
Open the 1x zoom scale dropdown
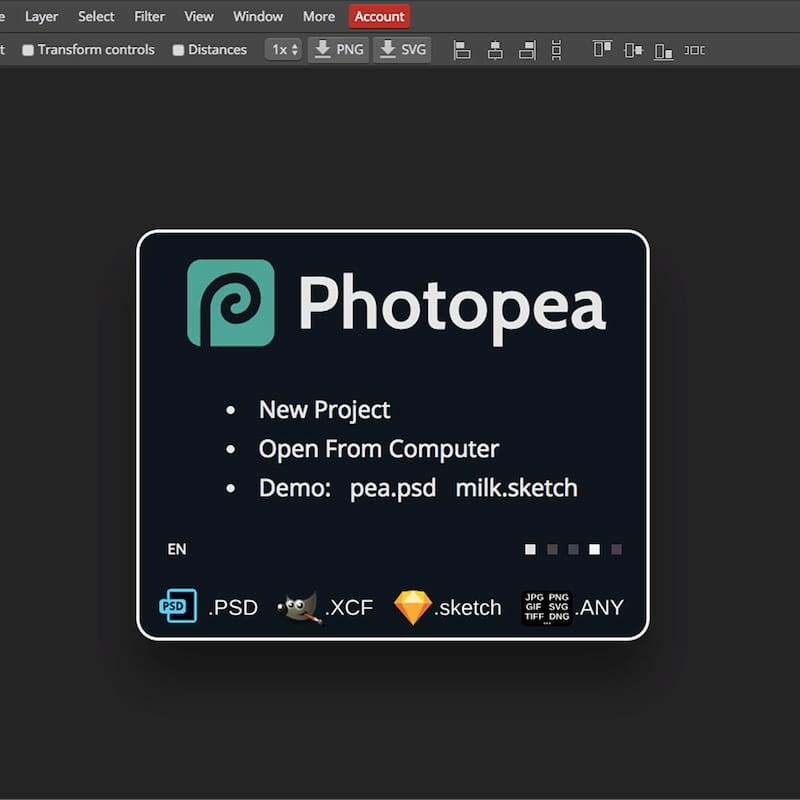pos(281,49)
